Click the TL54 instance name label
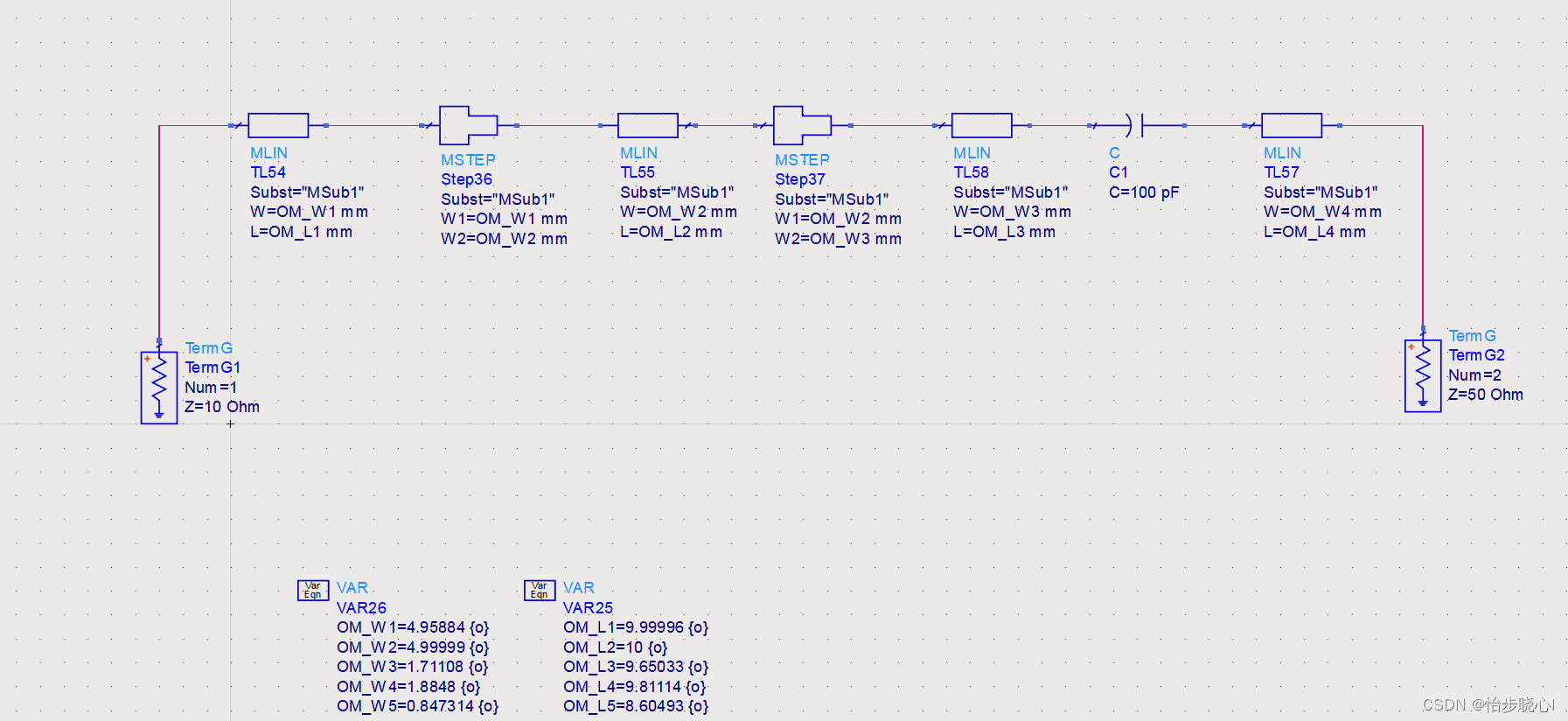Viewport: 1568px width, 721px height. click(x=268, y=172)
